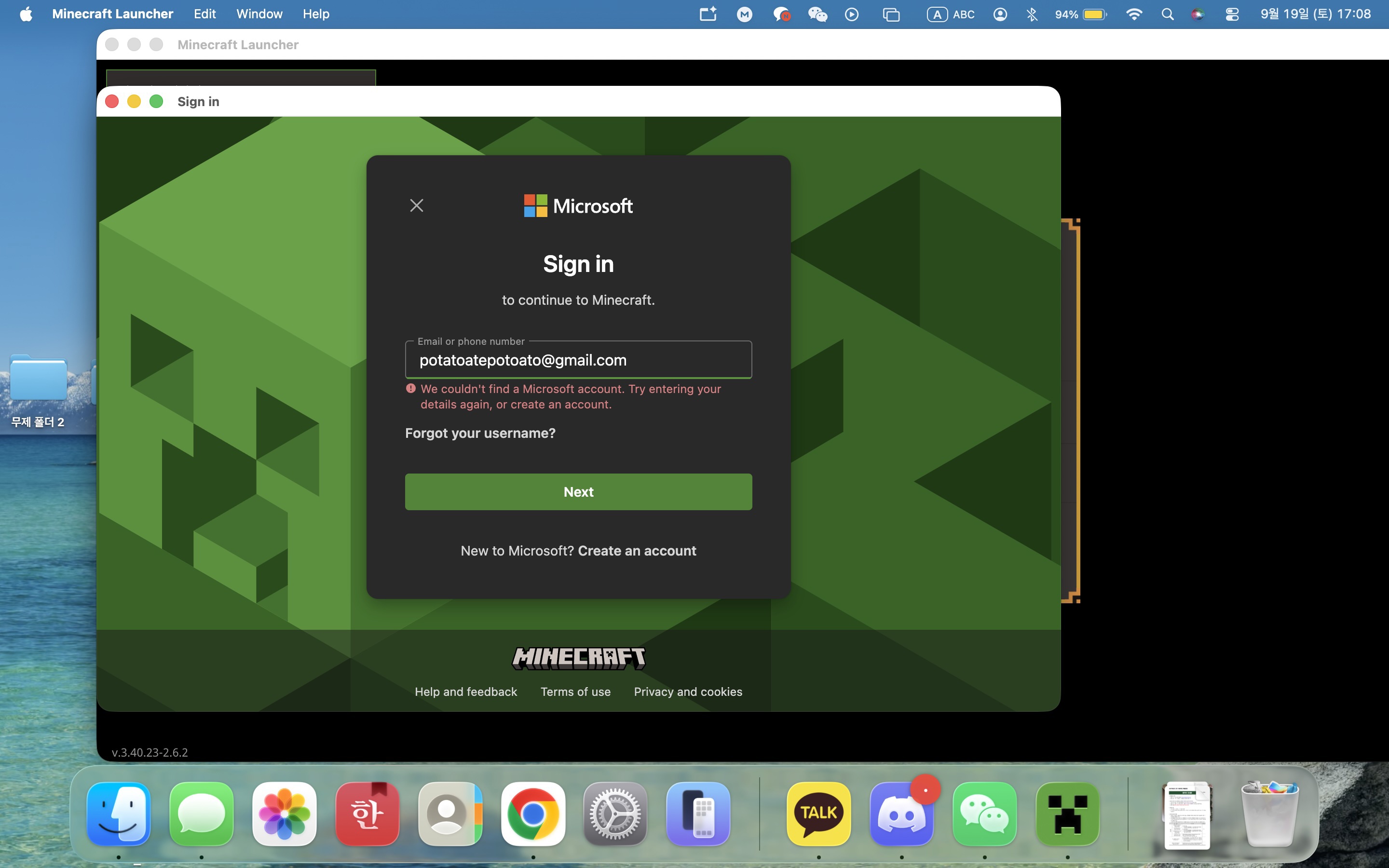Click the Siri icon in menu bar
This screenshot has height=868, width=1389.
[x=1198, y=14]
